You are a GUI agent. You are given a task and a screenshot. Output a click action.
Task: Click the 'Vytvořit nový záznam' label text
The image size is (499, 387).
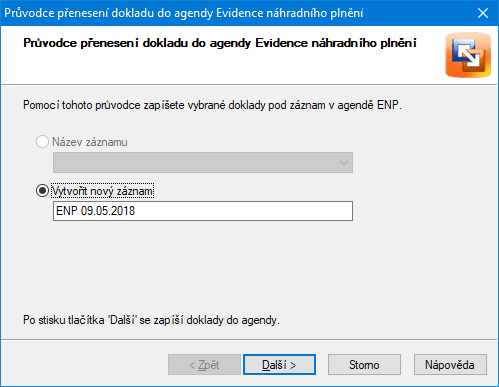tap(103, 191)
